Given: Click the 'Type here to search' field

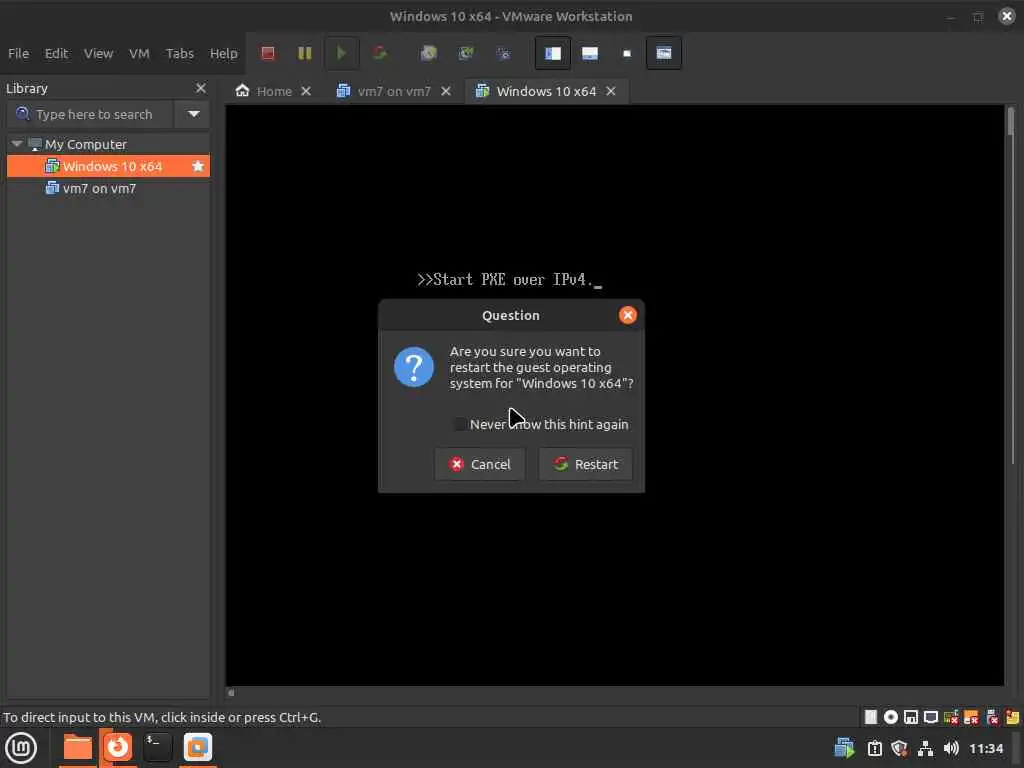Looking at the screenshot, I should [91, 114].
